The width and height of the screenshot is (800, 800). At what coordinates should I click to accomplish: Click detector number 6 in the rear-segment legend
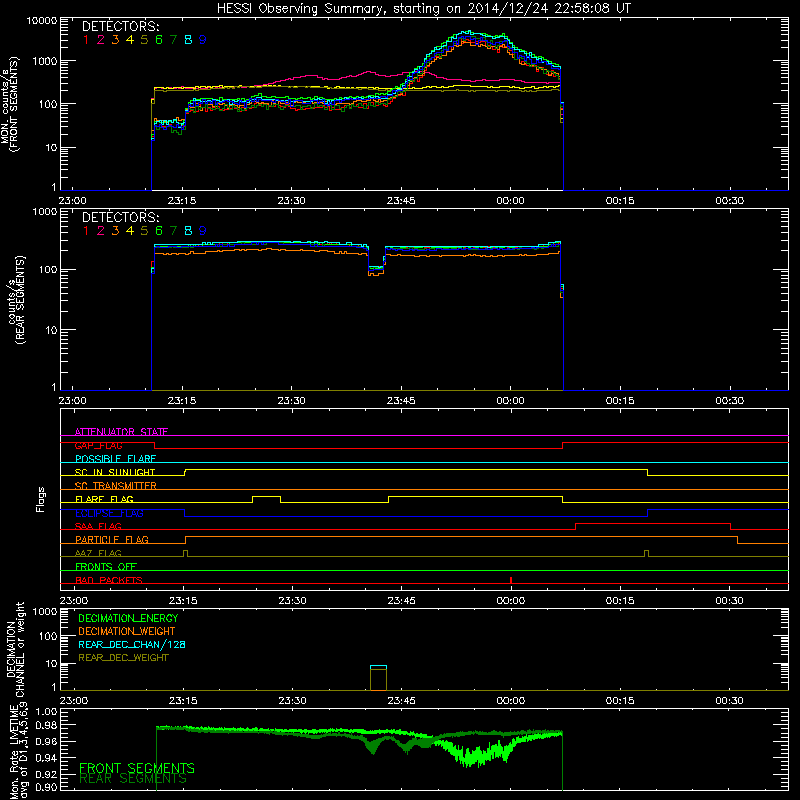tap(159, 231)
